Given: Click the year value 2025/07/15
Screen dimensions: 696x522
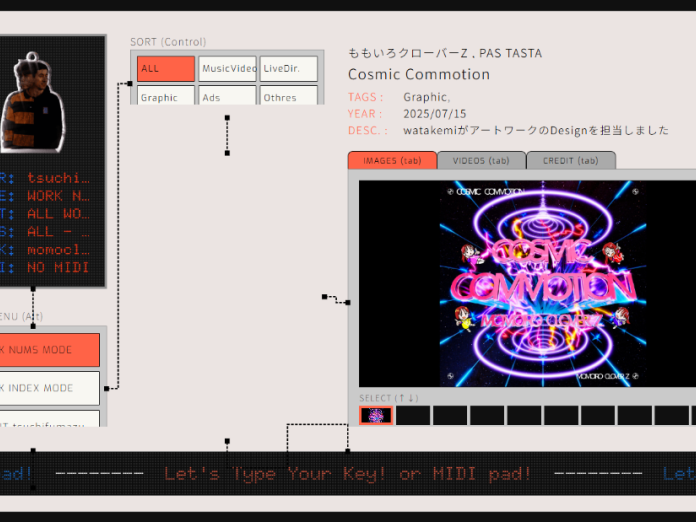Looking at the screenshot, I should 435,114.
